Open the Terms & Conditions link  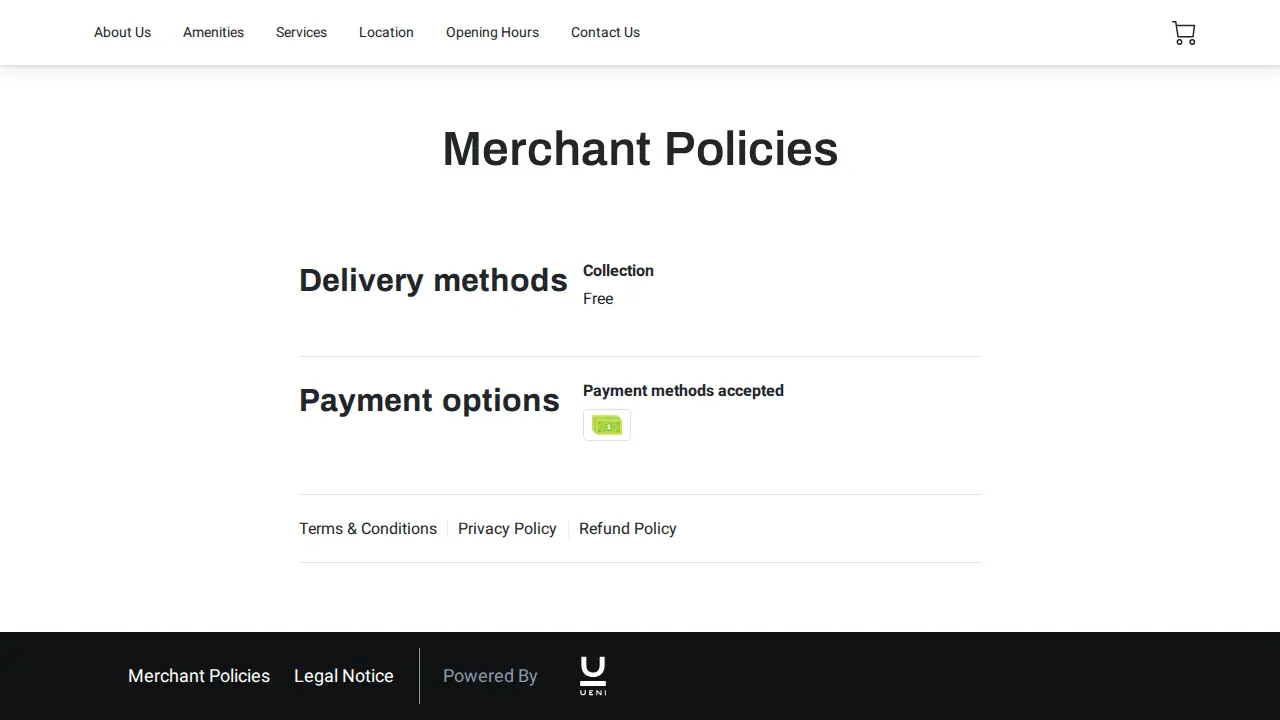[368, 528]
